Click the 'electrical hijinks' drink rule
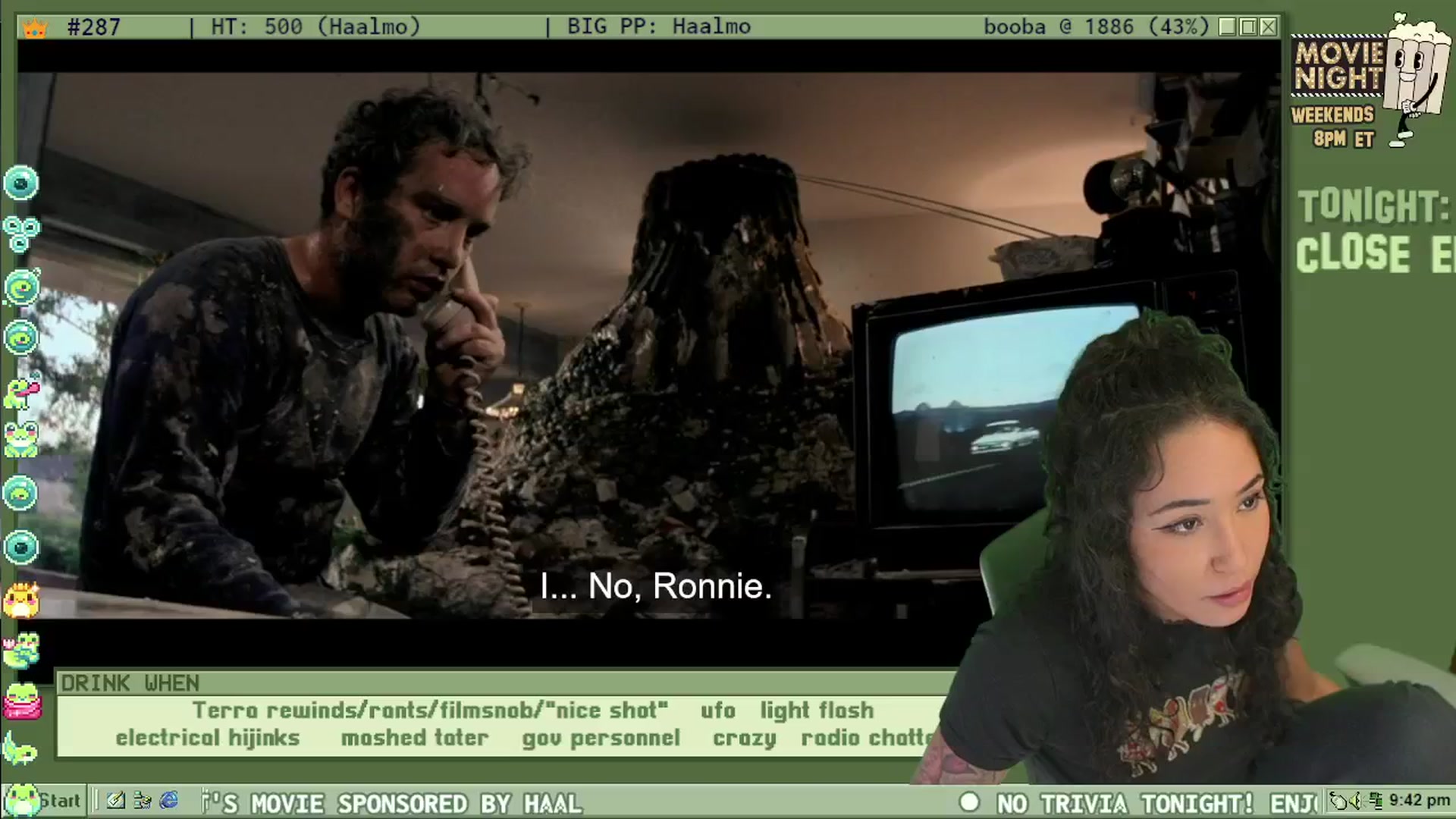The width and height of the screenshot is (1456, 819). tap(208, 738)
